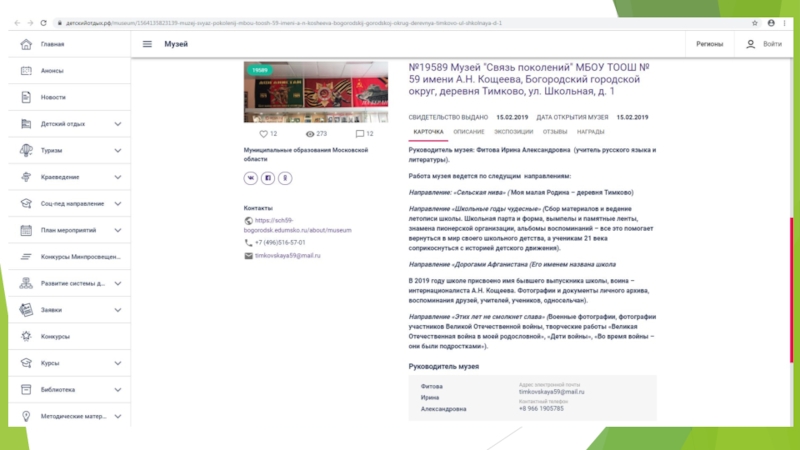Share via the Odnoklassniki icon

[x=286, y=178]
